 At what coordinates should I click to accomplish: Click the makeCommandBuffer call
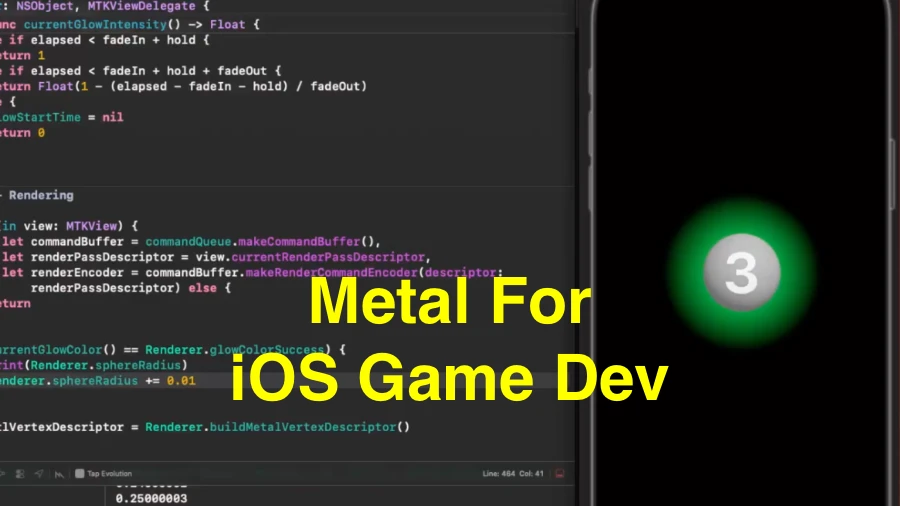(299, 242)
